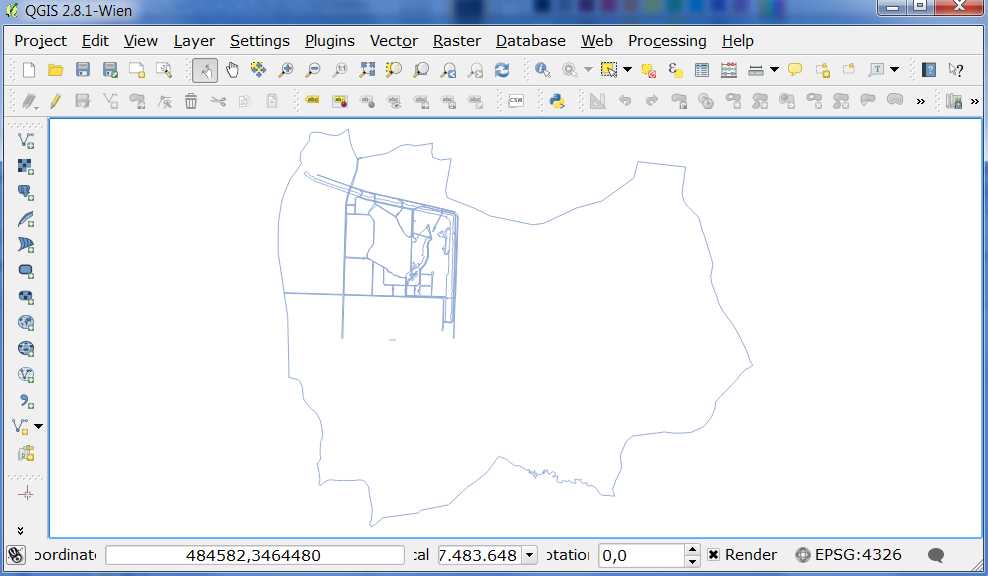Image resolution: width=988 pixels, height=576 pixels.
Task: Open the Raster menu
Action: pos(457,41)
